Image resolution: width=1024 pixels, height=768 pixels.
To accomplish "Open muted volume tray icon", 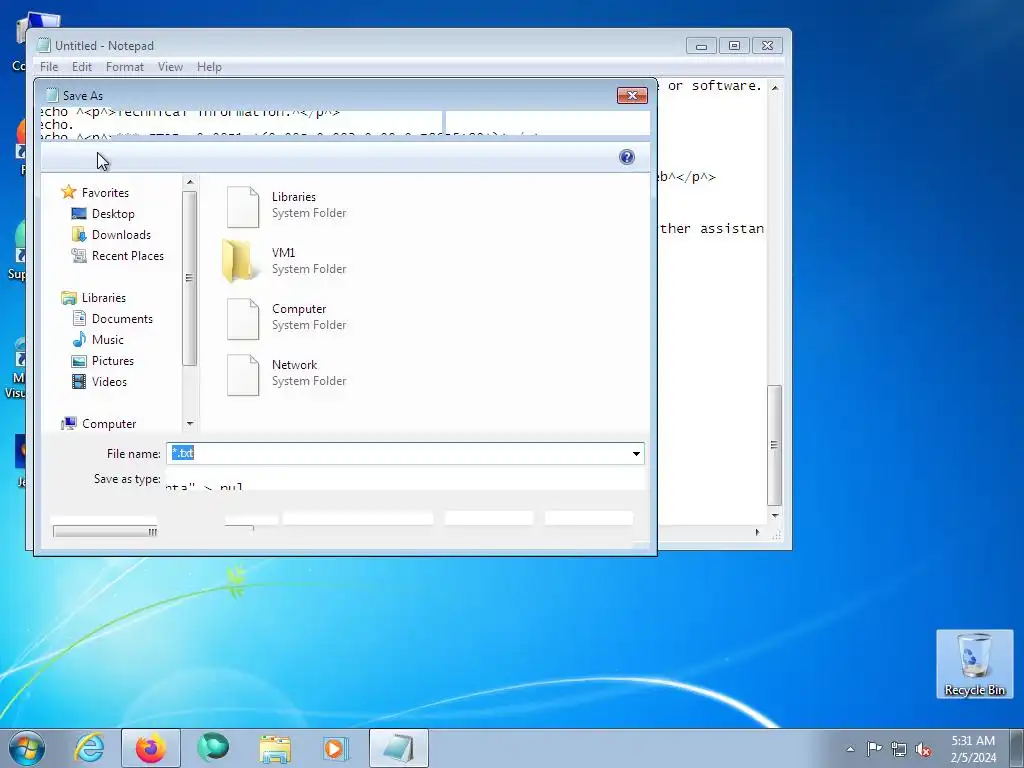I will tap(923, 749).
